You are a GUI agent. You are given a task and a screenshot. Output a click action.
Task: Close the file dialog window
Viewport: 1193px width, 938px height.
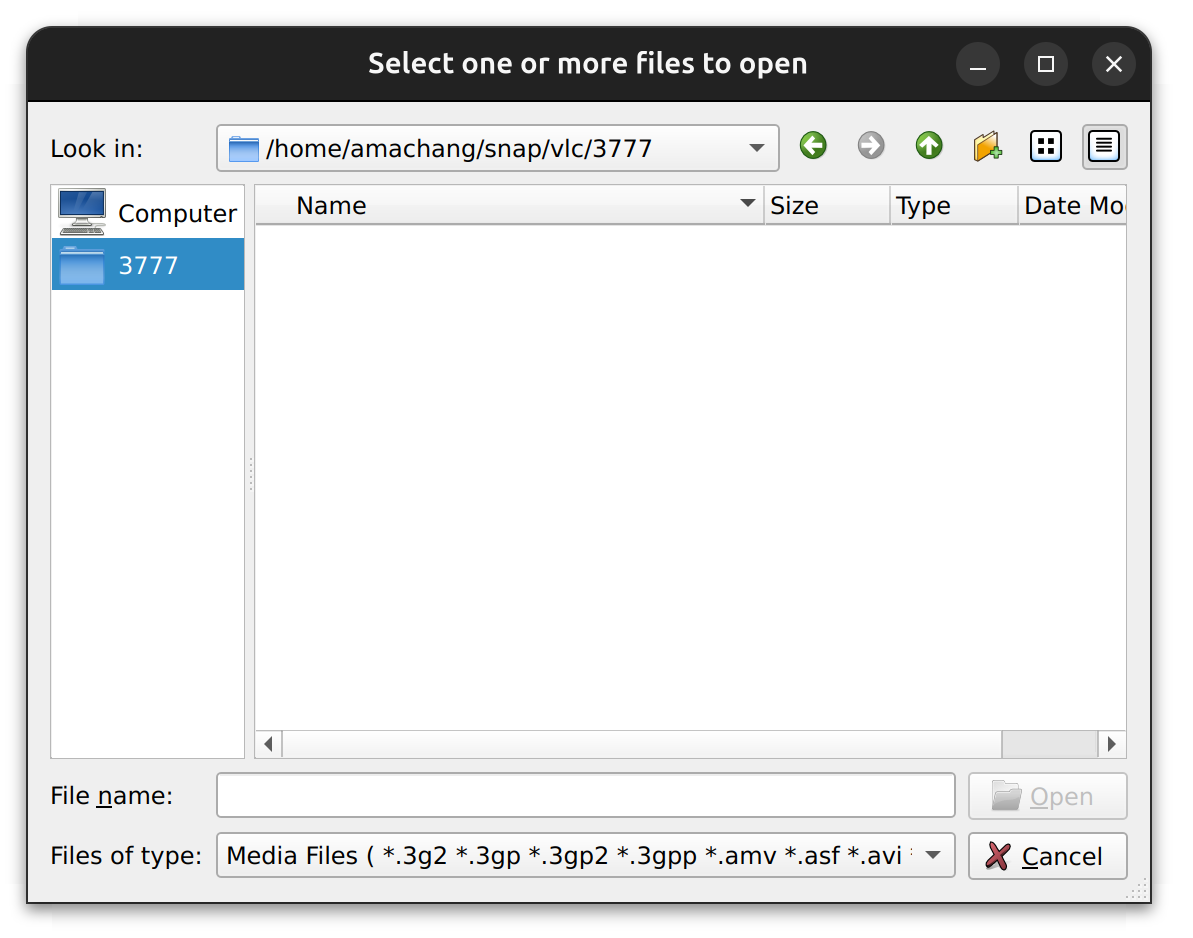point(1113,65)
